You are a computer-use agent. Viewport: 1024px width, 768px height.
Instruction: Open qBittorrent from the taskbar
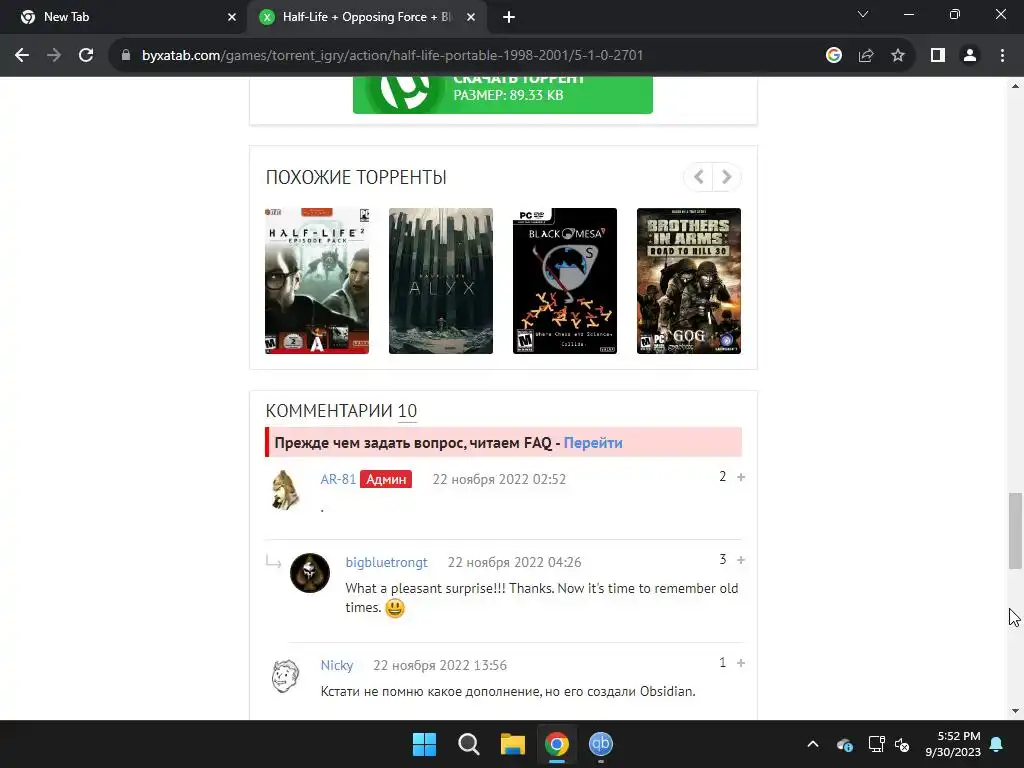601,744
